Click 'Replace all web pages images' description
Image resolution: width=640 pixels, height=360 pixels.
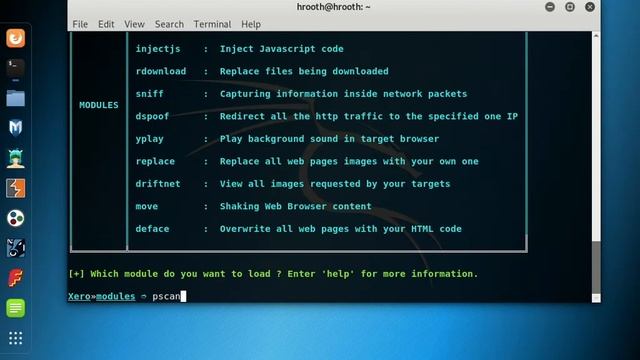pyautogui.click(x=349, y=161)
